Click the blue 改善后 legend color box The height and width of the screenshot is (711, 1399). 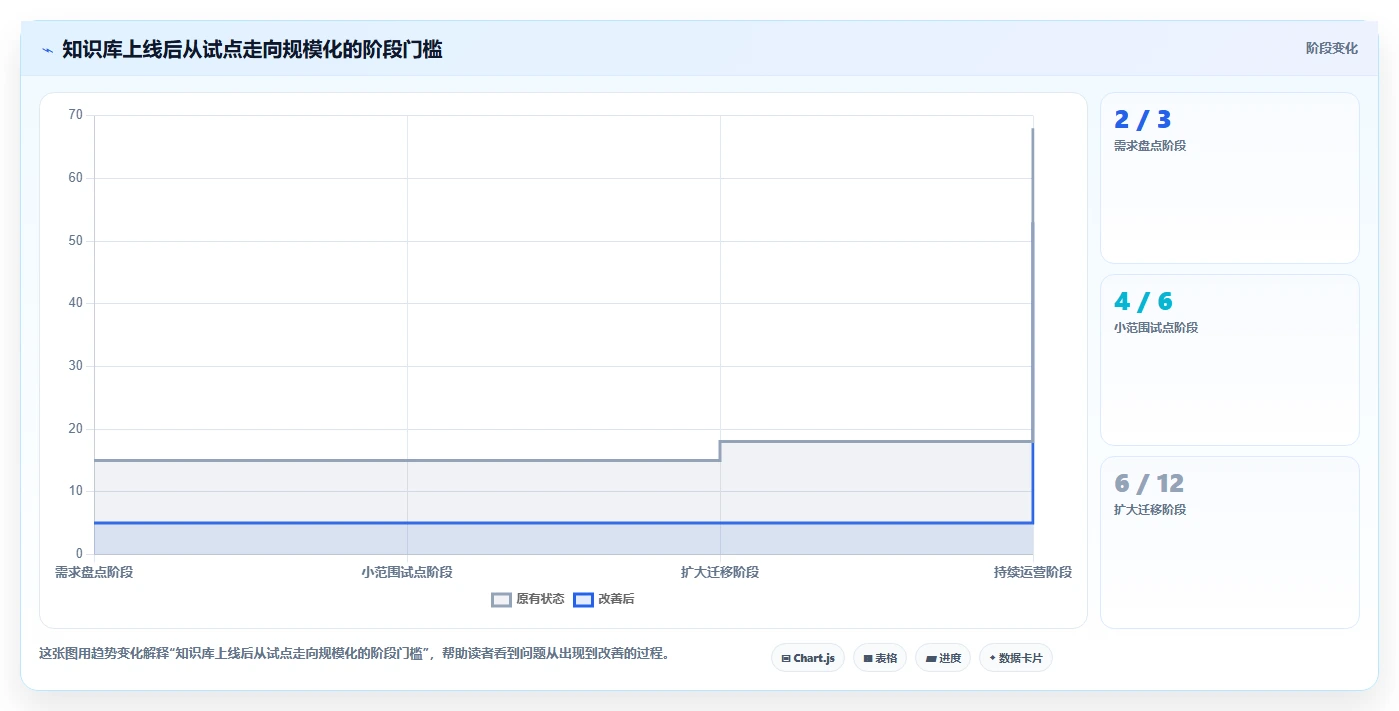[583, 600]
